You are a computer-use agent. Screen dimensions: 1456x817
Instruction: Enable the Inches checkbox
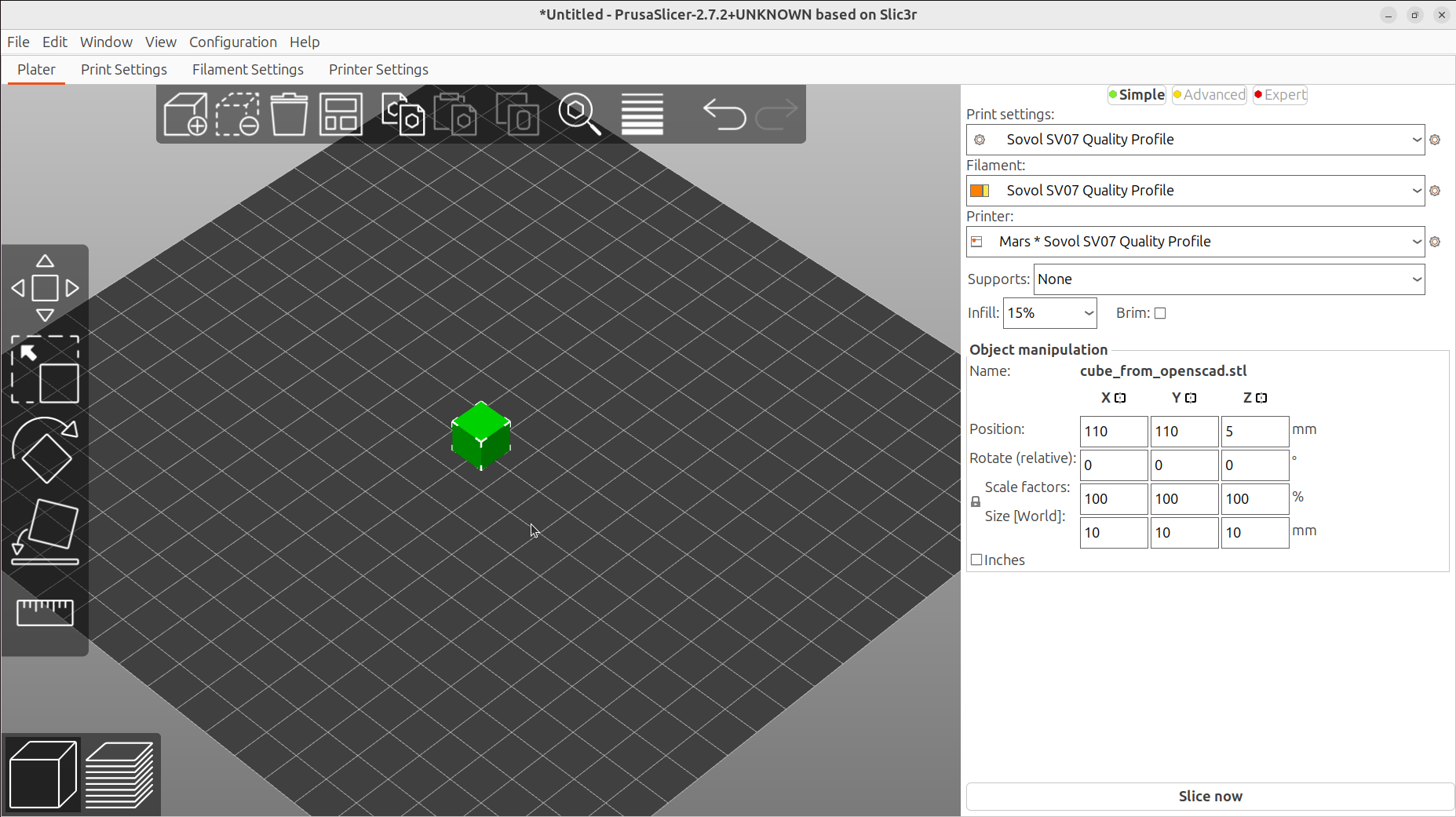tap(976, 560)
